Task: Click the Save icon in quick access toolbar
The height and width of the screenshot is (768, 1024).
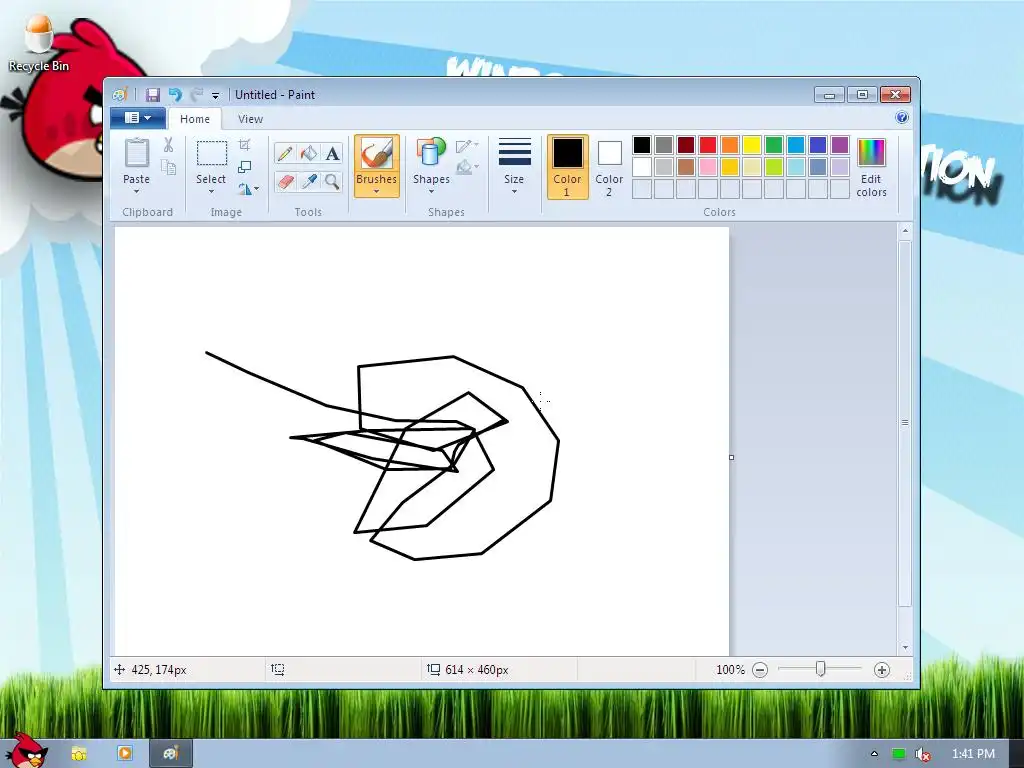Action: tap(153, 95)
